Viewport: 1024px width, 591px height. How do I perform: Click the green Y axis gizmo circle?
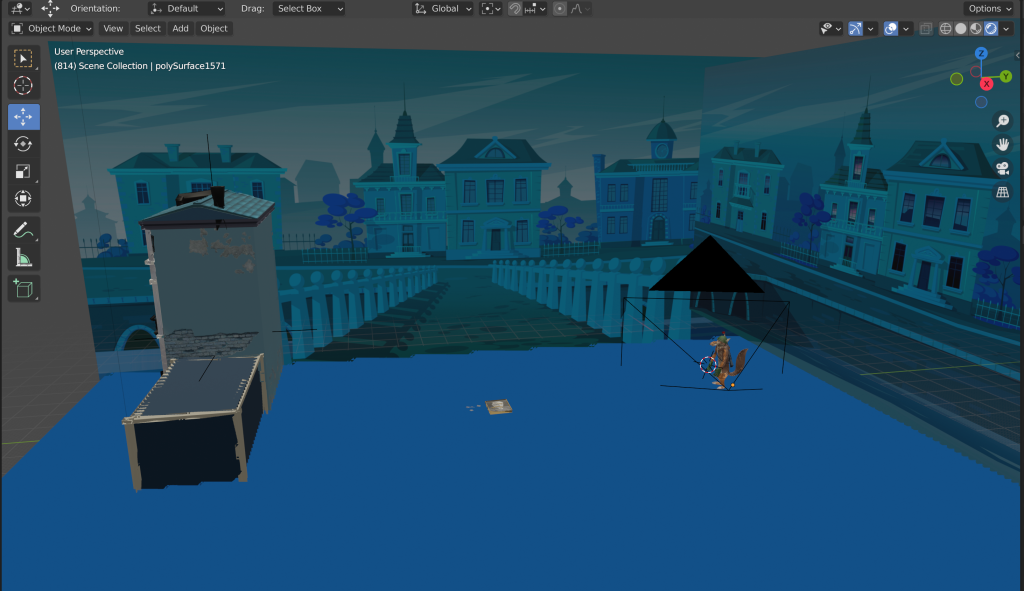tap(1006, 77)
